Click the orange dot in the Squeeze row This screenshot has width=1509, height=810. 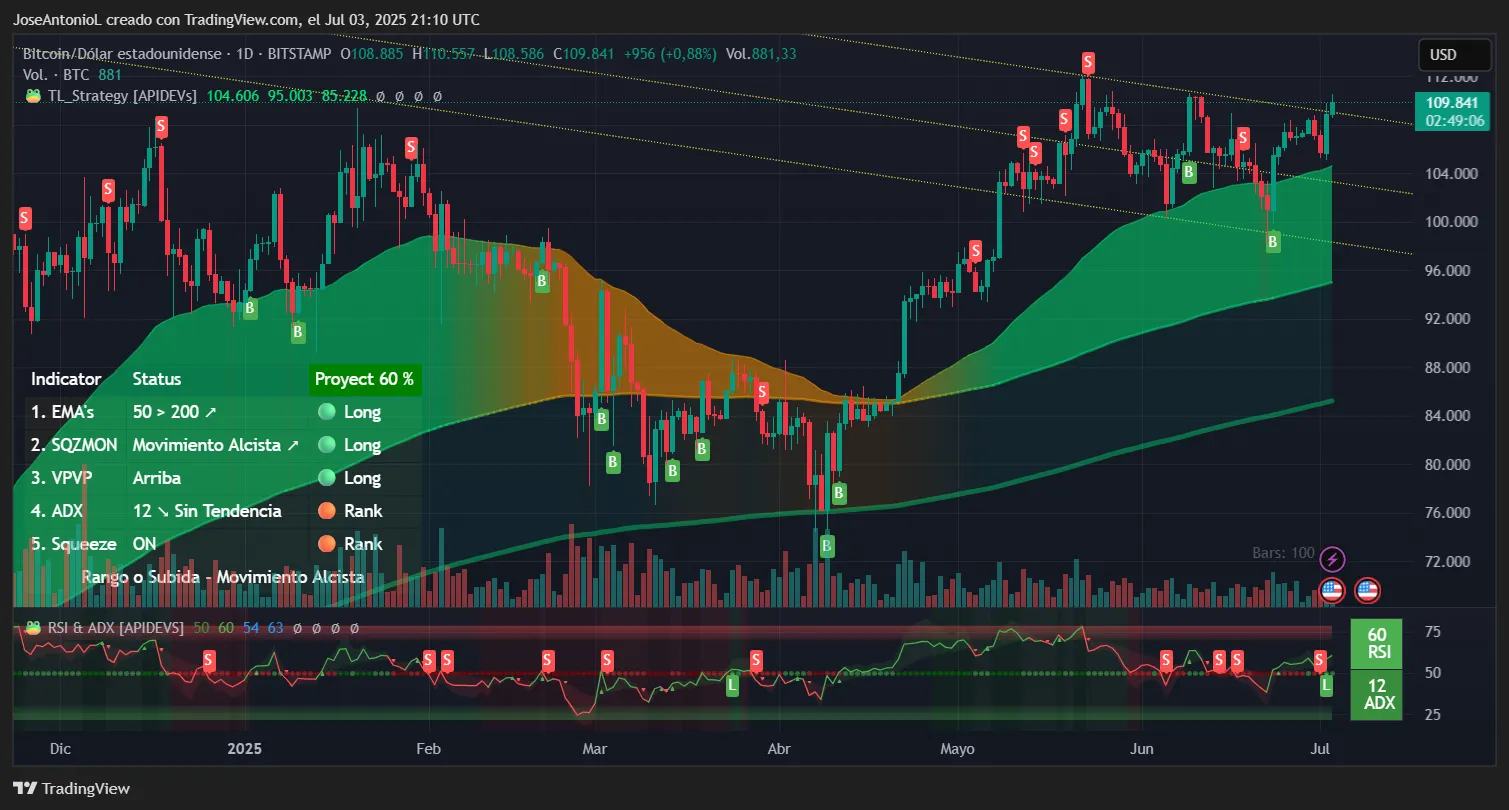coord(326,544)
